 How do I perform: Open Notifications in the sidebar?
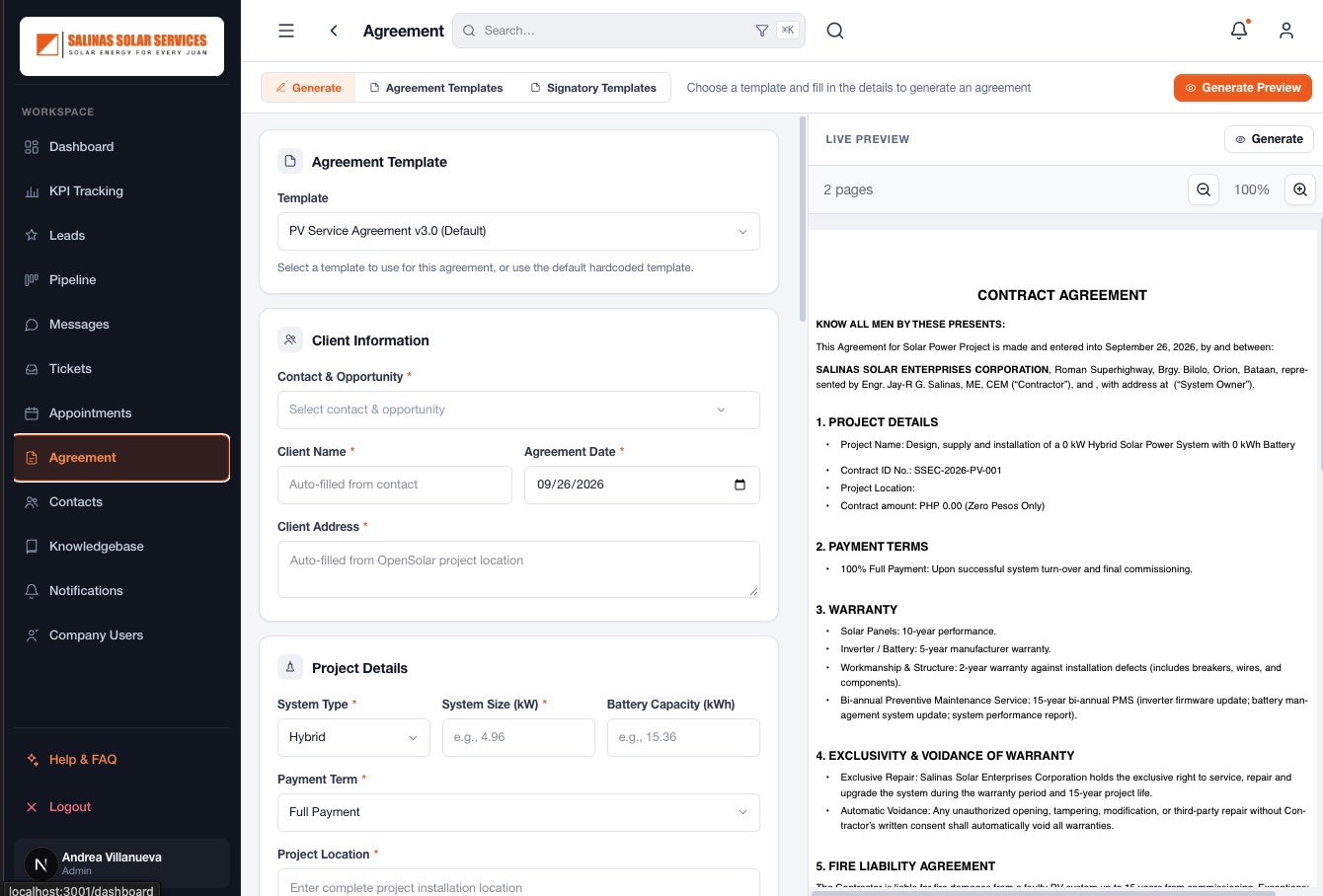(121, 591)
